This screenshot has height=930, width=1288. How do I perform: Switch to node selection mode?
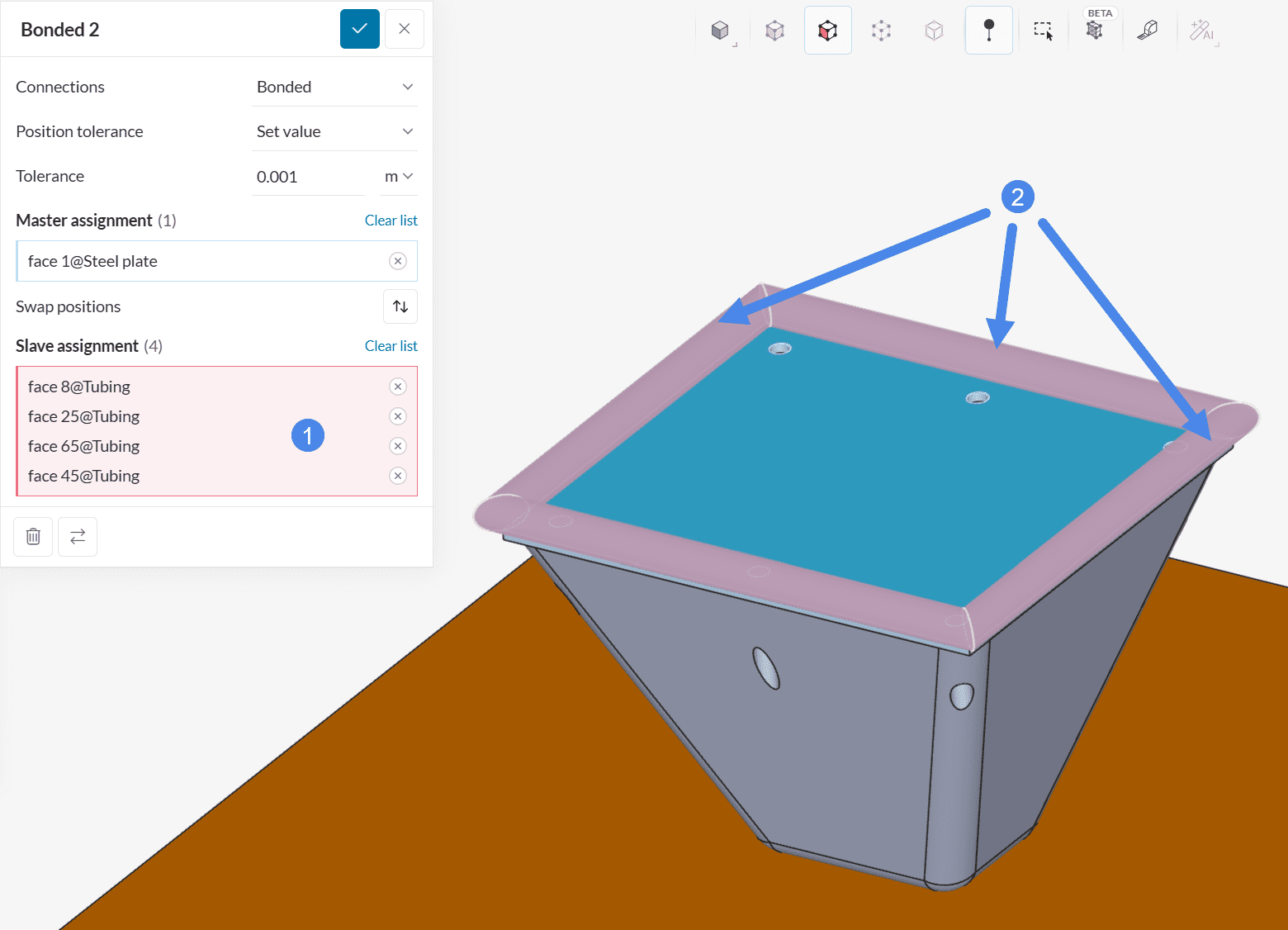(881, 31)
